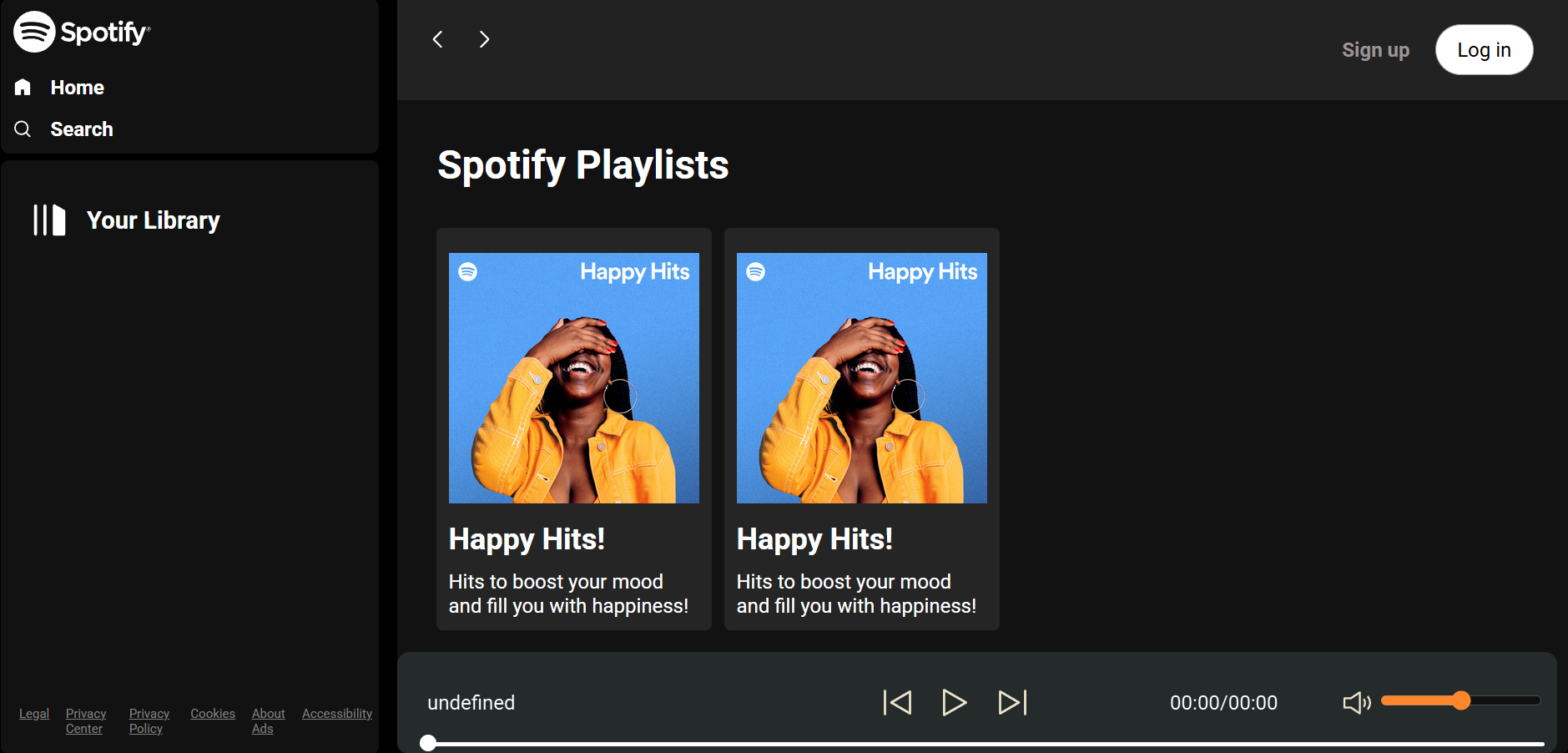Image resolution: width=1568 pixels, height=753 pixels.
Task: Open Your Library via the library icon
Action: tap(49, 220)
